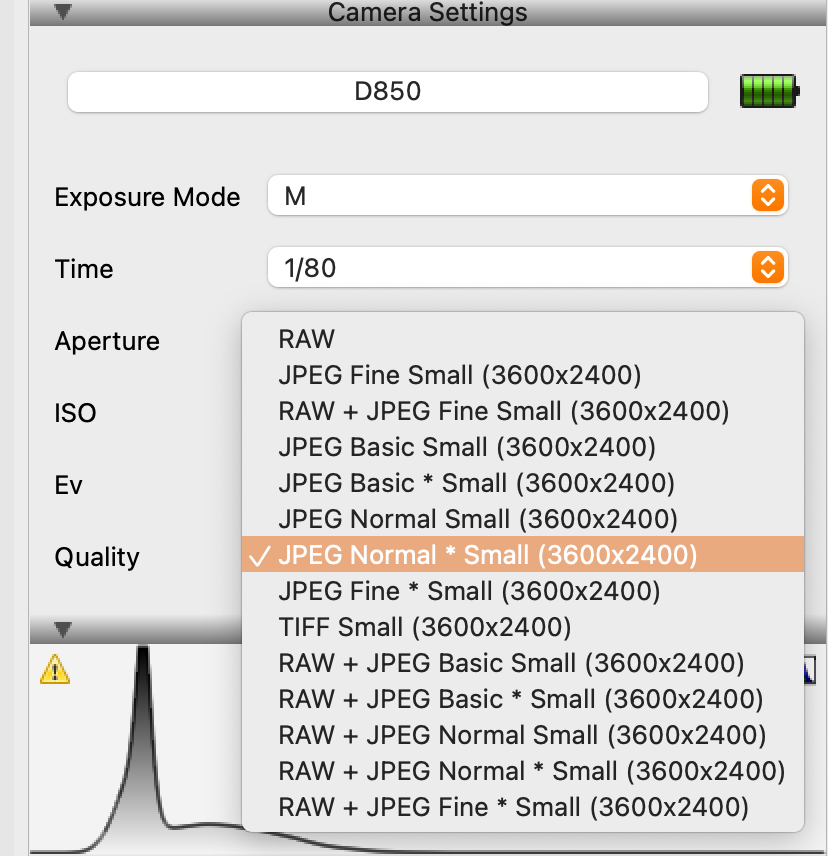This screenshot has width=828, height=856.
Task: Click the Quality label
Action: [x=97, y=557]
